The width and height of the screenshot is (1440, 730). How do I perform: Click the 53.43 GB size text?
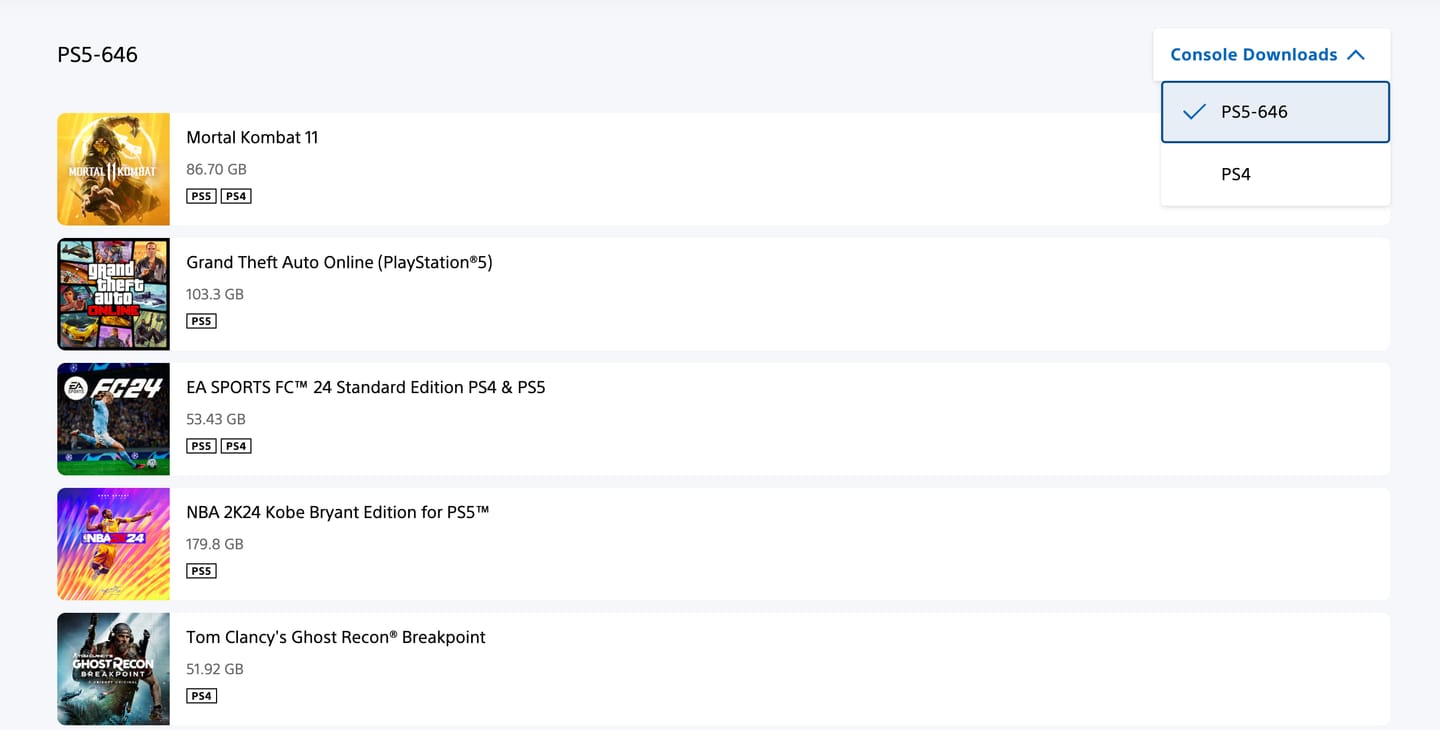[216, 419]
